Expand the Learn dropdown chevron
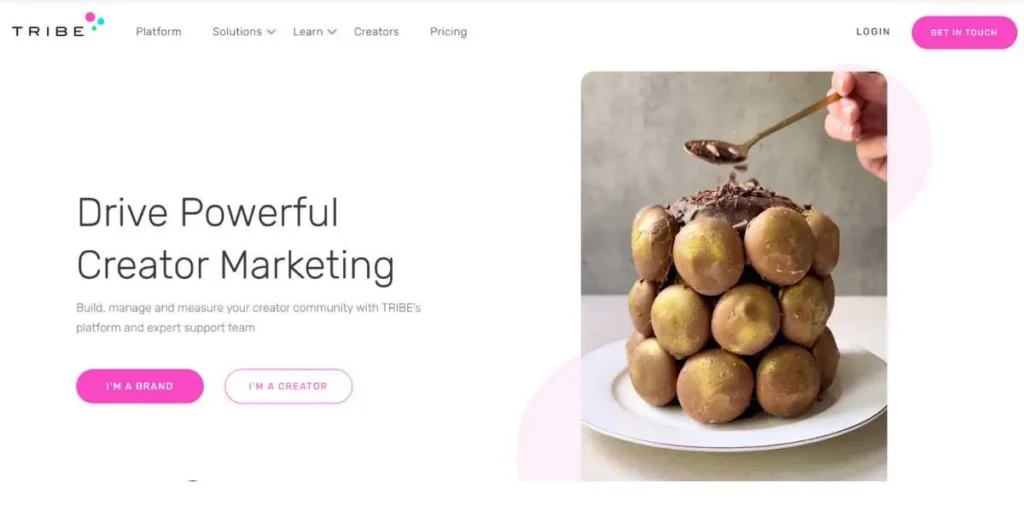 (x=332, y=32)
